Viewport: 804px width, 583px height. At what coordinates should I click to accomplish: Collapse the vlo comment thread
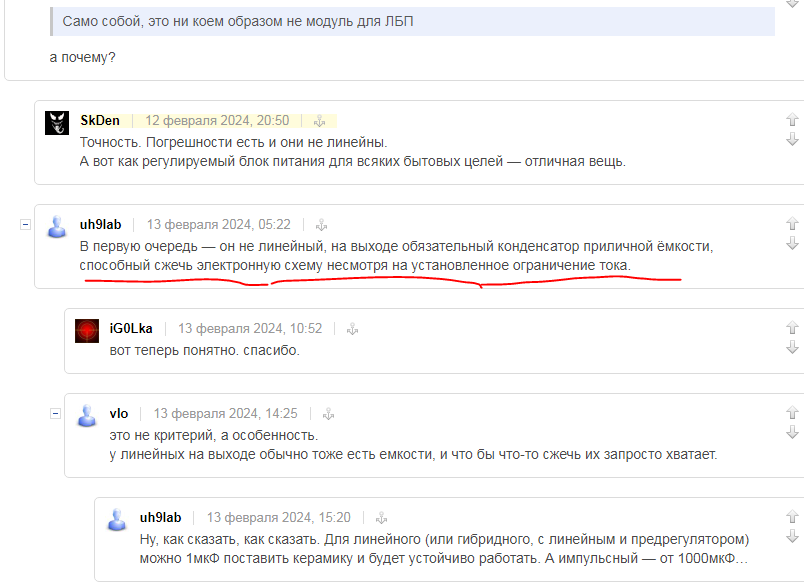(55, 414)
